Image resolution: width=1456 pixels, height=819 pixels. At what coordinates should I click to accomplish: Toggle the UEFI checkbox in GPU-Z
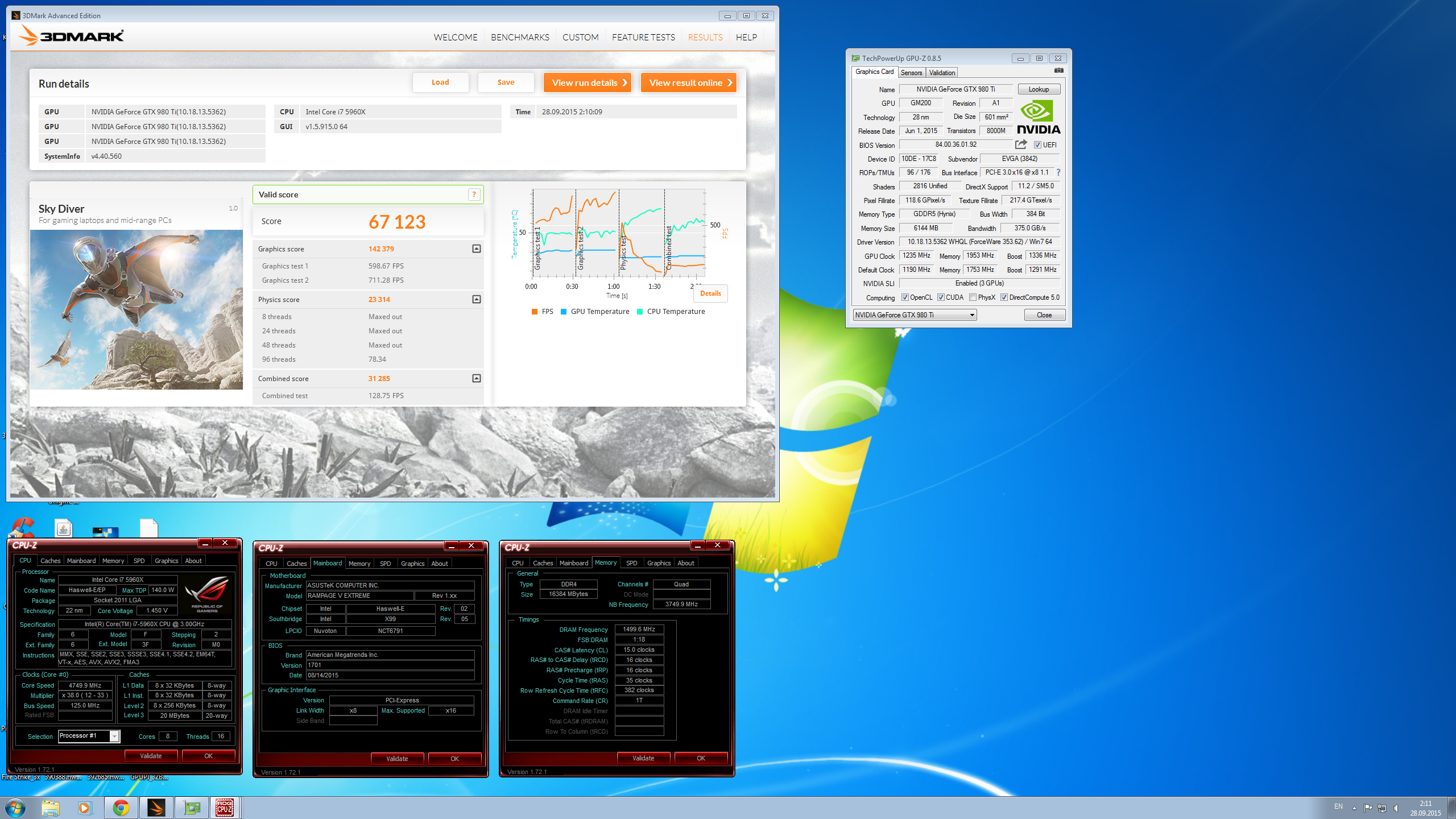click(1037, 145)
